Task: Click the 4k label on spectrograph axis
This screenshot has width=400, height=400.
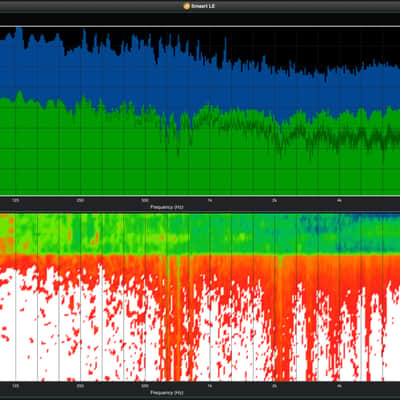Action: click(x=339, y=386)
